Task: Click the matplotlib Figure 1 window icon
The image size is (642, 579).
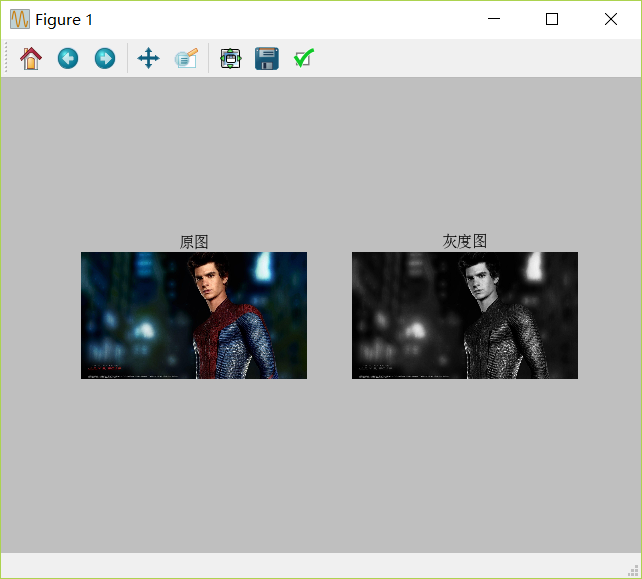Action: 20,19
